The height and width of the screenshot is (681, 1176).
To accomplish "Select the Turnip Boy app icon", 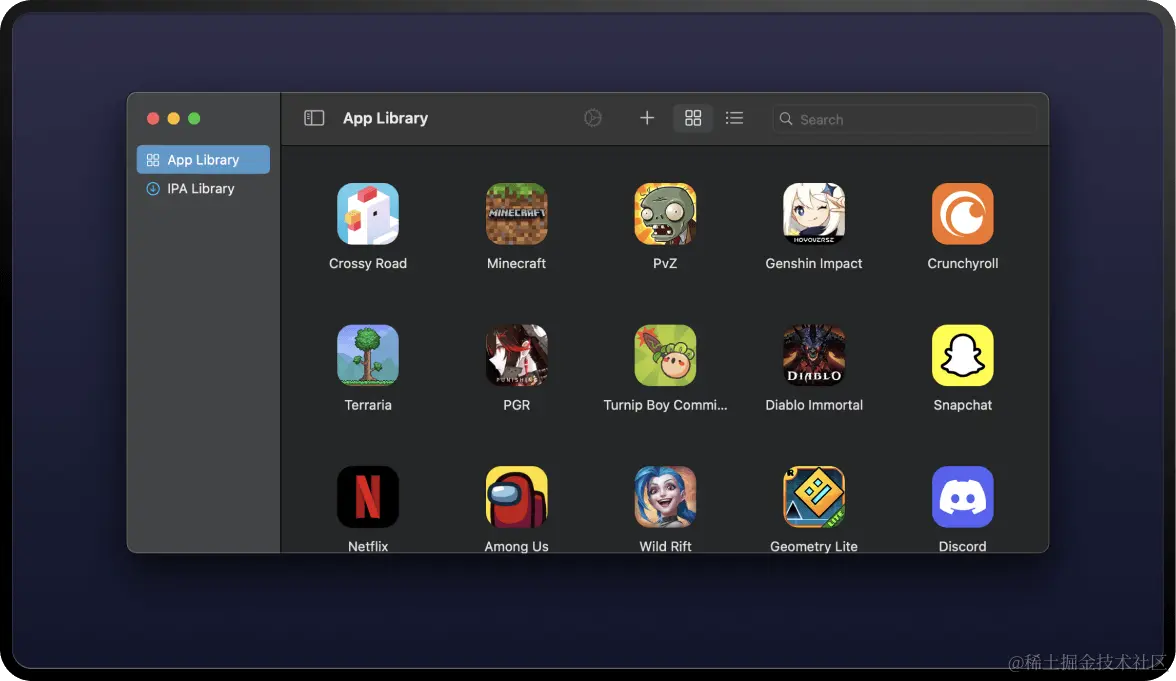I will pyautogui.click(x=665, y=355).
